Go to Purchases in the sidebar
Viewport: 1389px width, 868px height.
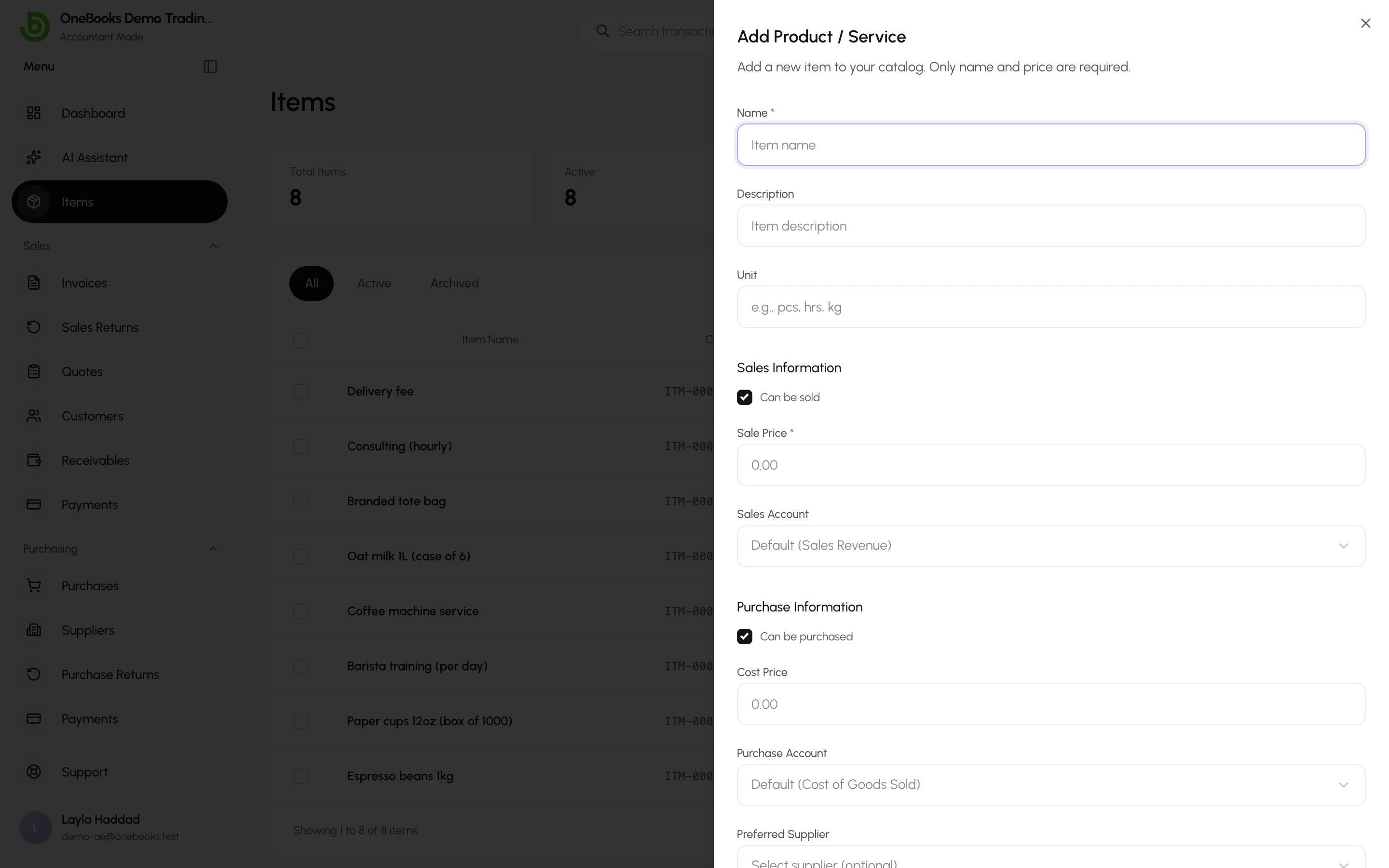(120, 585)
